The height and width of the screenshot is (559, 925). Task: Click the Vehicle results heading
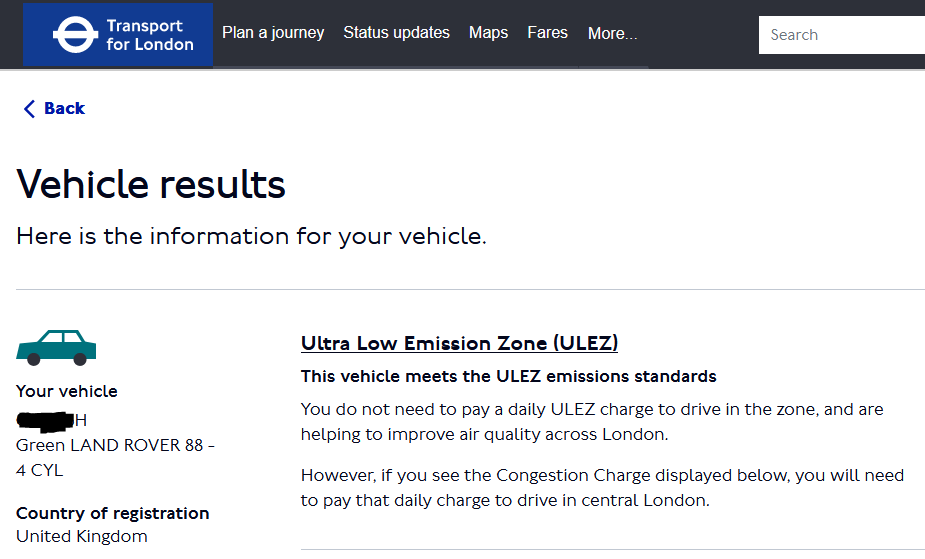151,185
